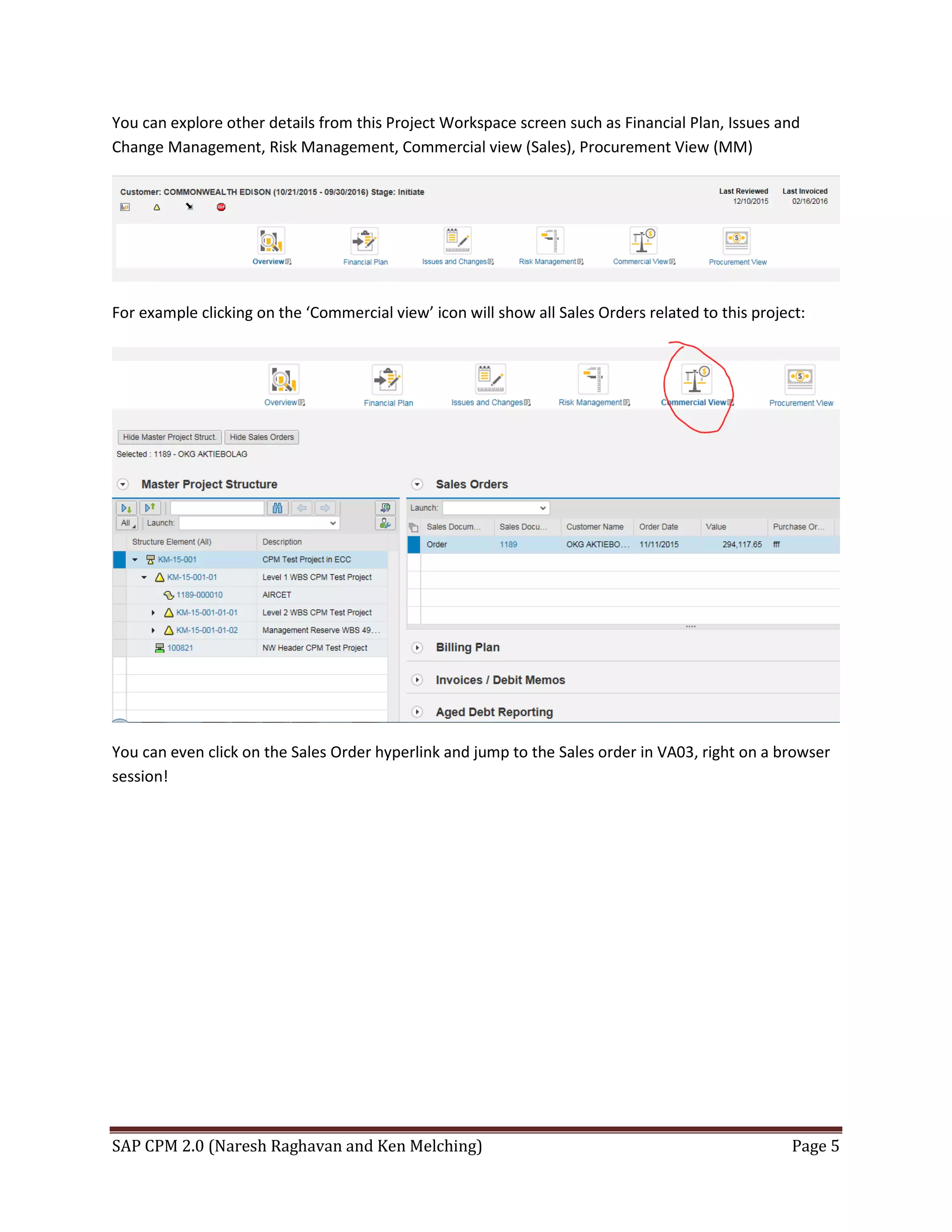Click Overview magnifier icon above Hide Master Project button

pyautogui.click(x=284, y=379)
